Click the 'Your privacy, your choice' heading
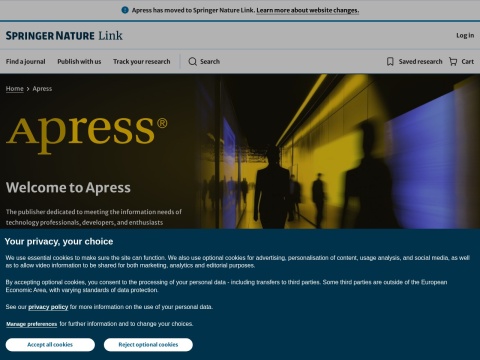 59,241
